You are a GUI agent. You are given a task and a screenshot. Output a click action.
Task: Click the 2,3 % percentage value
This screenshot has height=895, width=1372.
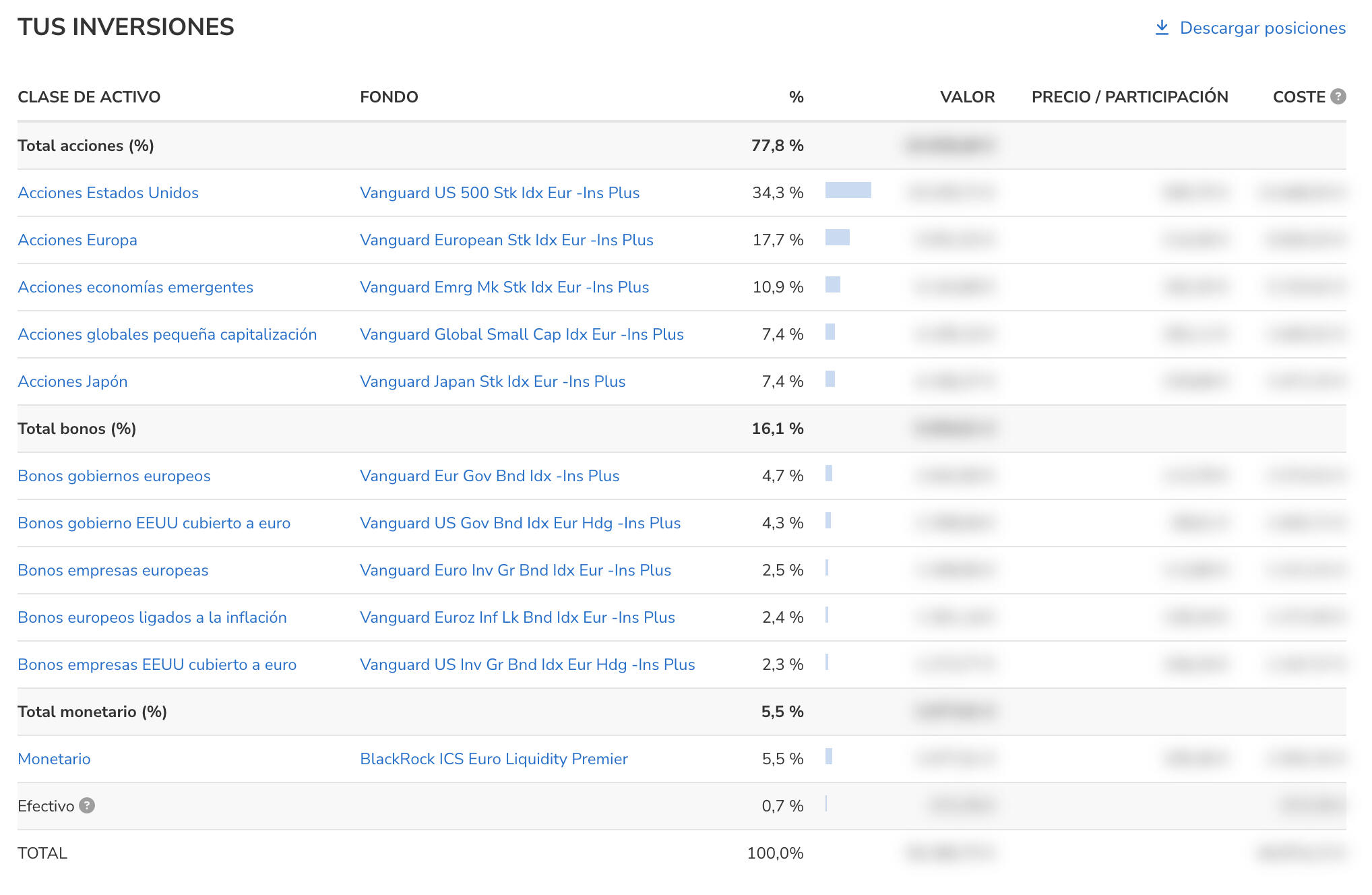[783, 665]
